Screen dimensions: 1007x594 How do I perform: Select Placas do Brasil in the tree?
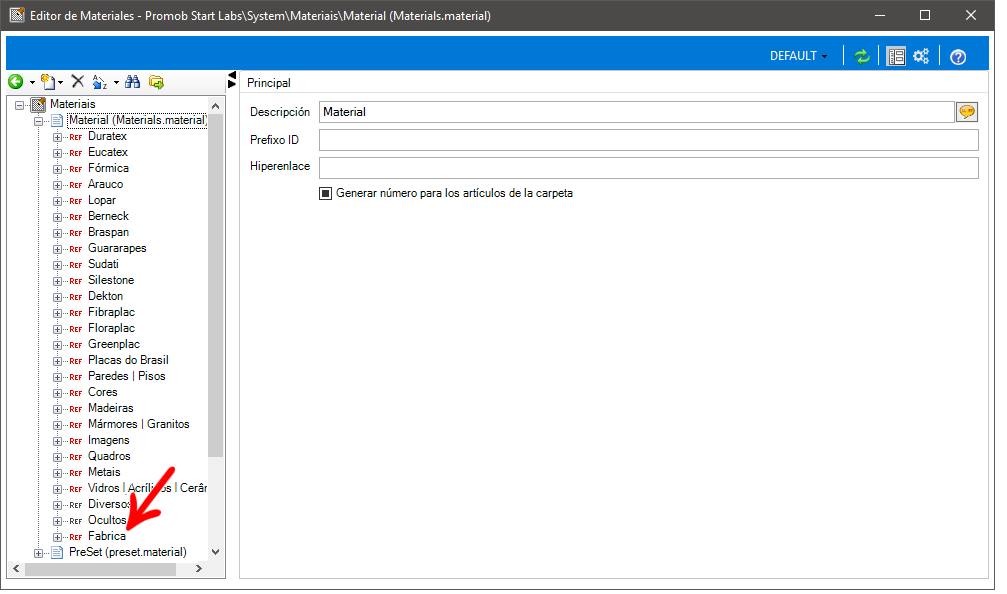(128, 360)
